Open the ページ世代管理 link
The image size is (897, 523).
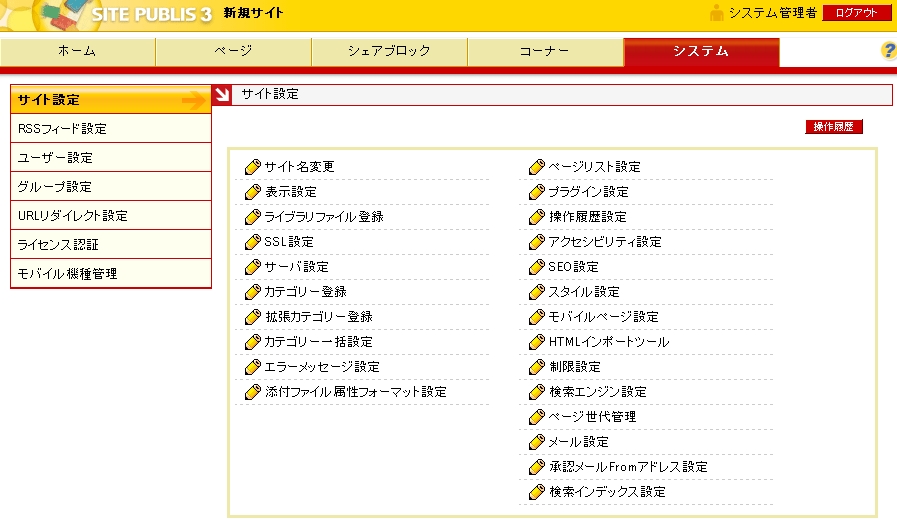tap(592, 417)
